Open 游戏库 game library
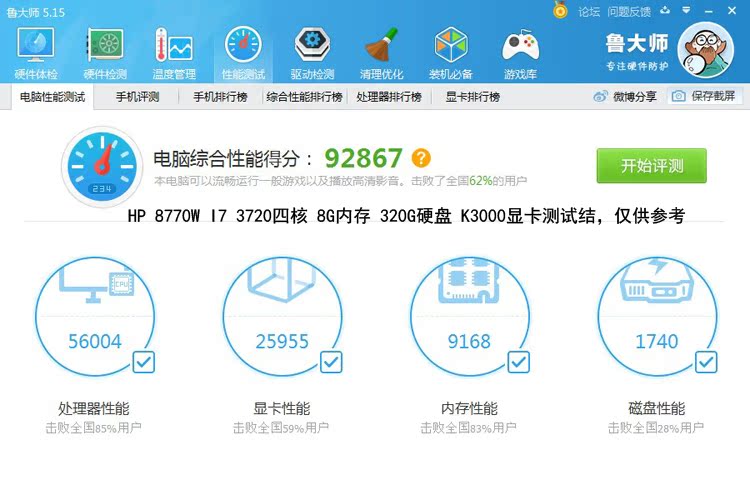This screenshot has height=500, width=750. [520, 53]
